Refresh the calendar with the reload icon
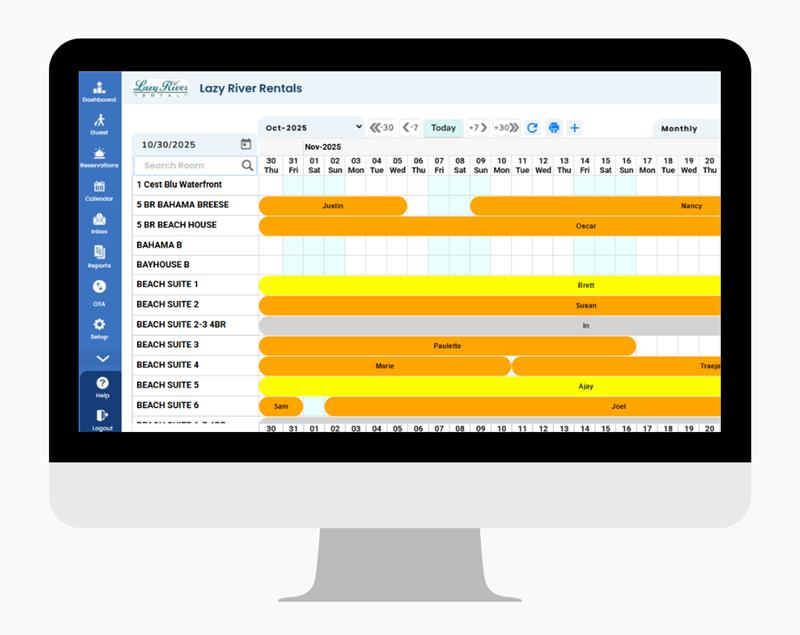The width and height of the screenshot is (800, 635). pos(532,128)
